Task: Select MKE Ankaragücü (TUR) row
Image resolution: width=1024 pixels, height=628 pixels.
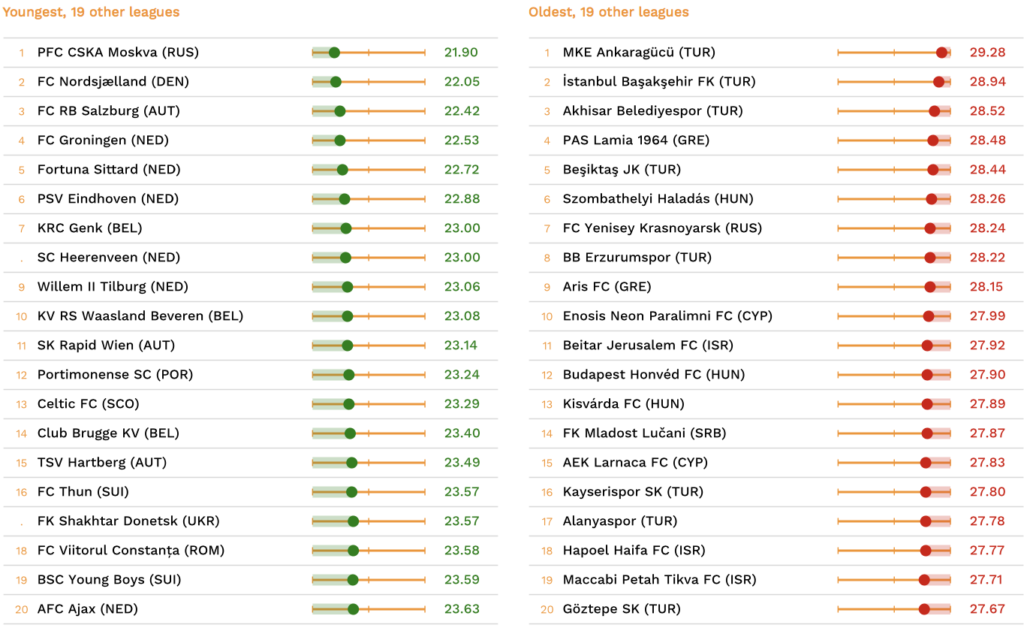Action: point(776,52)
